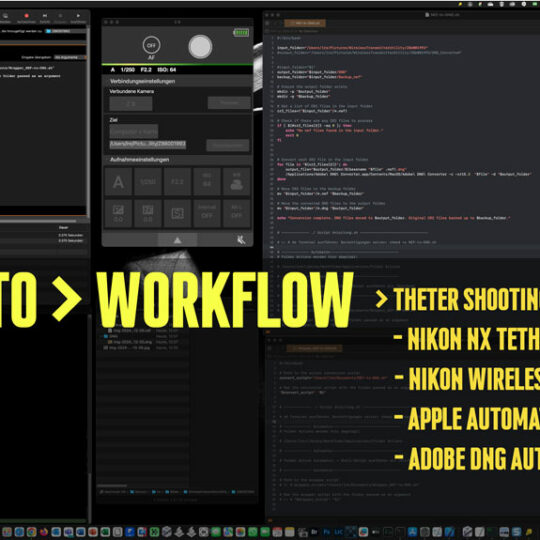Viewport: 540px width, 540px height.
Task: Click the F2.2 aperture tile
Action: (x=177, y=181)
